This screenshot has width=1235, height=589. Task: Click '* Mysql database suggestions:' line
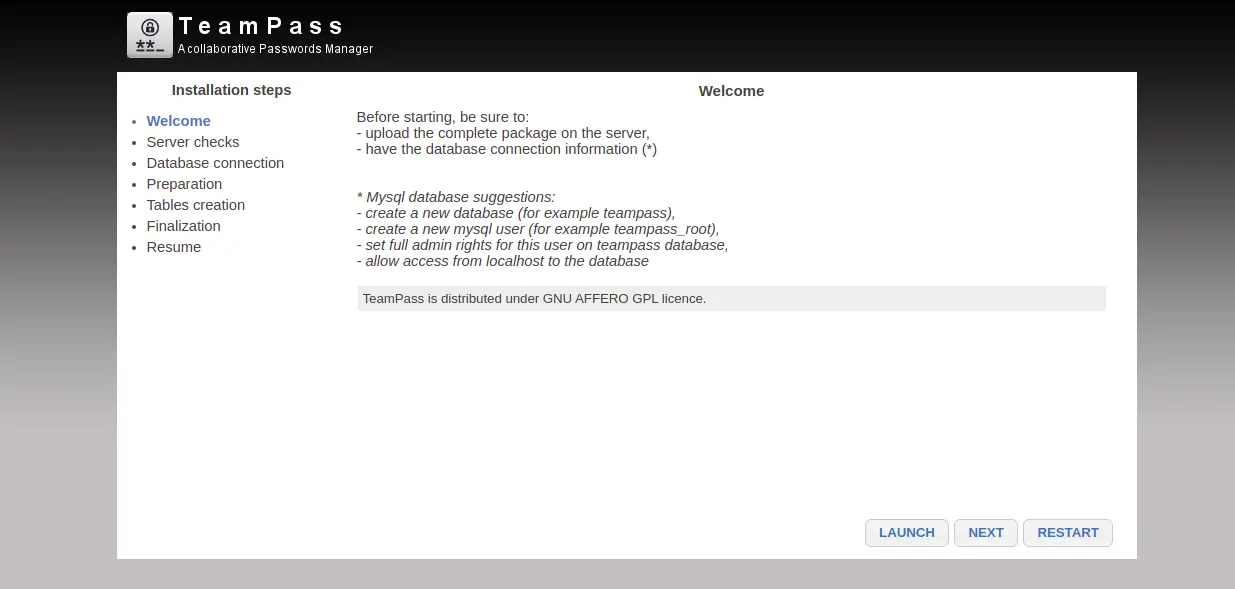coord(456,197)
